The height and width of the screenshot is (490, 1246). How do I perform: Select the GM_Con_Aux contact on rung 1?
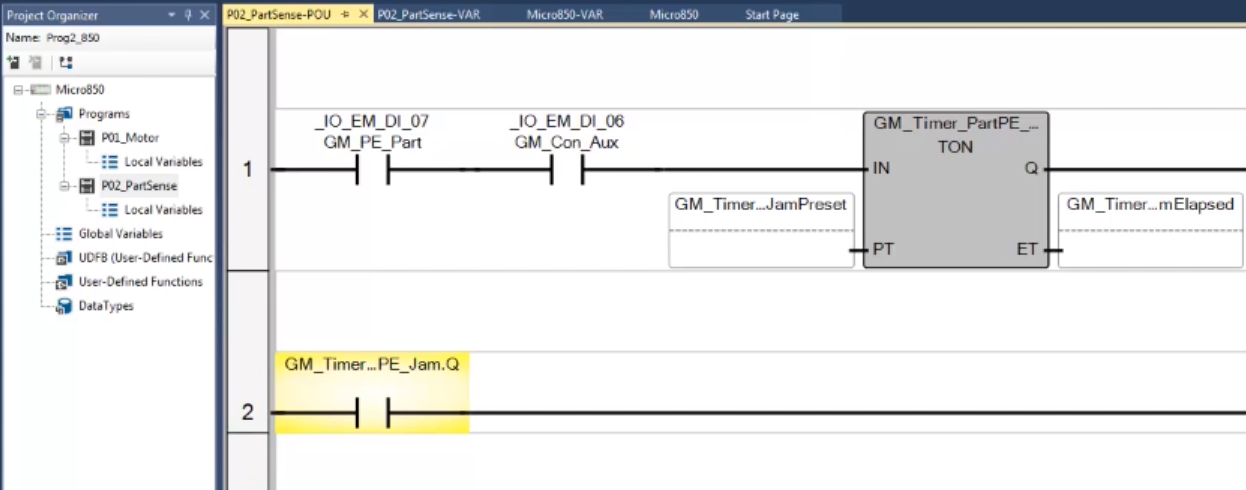pos(567,171)
